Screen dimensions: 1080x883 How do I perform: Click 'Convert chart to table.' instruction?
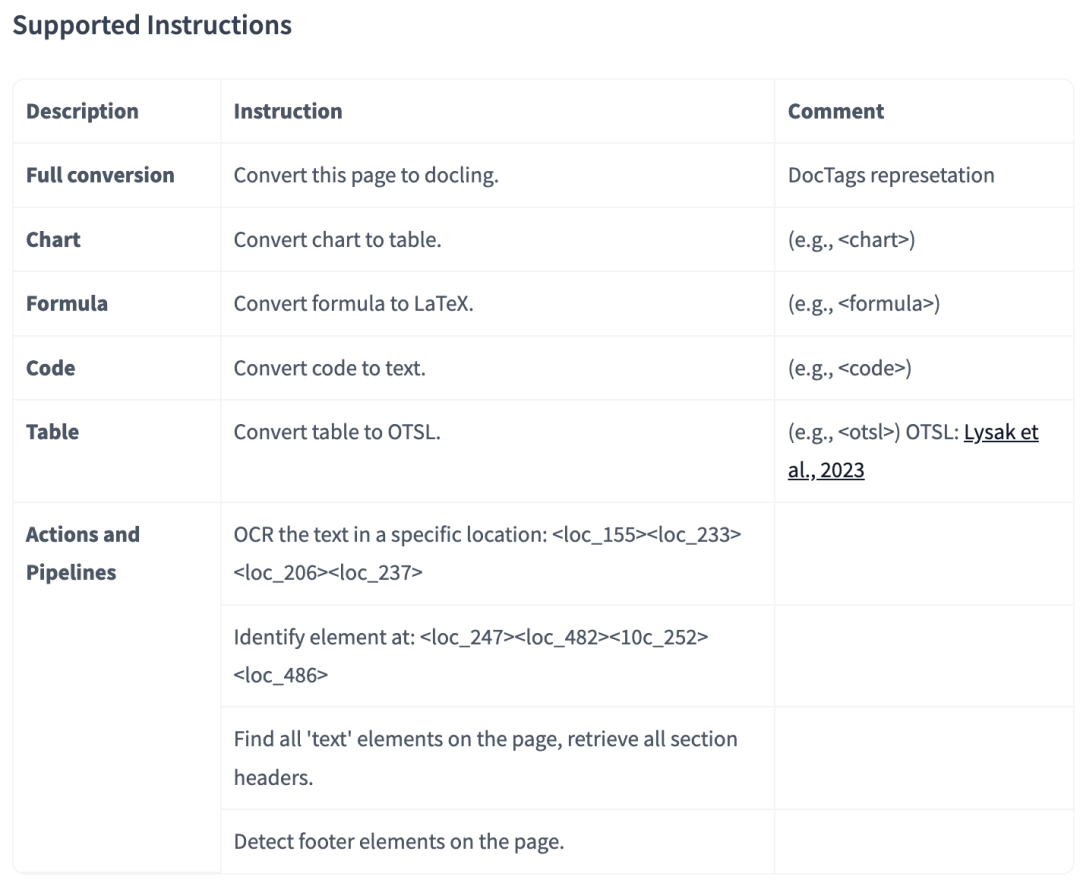pos(338,239)
